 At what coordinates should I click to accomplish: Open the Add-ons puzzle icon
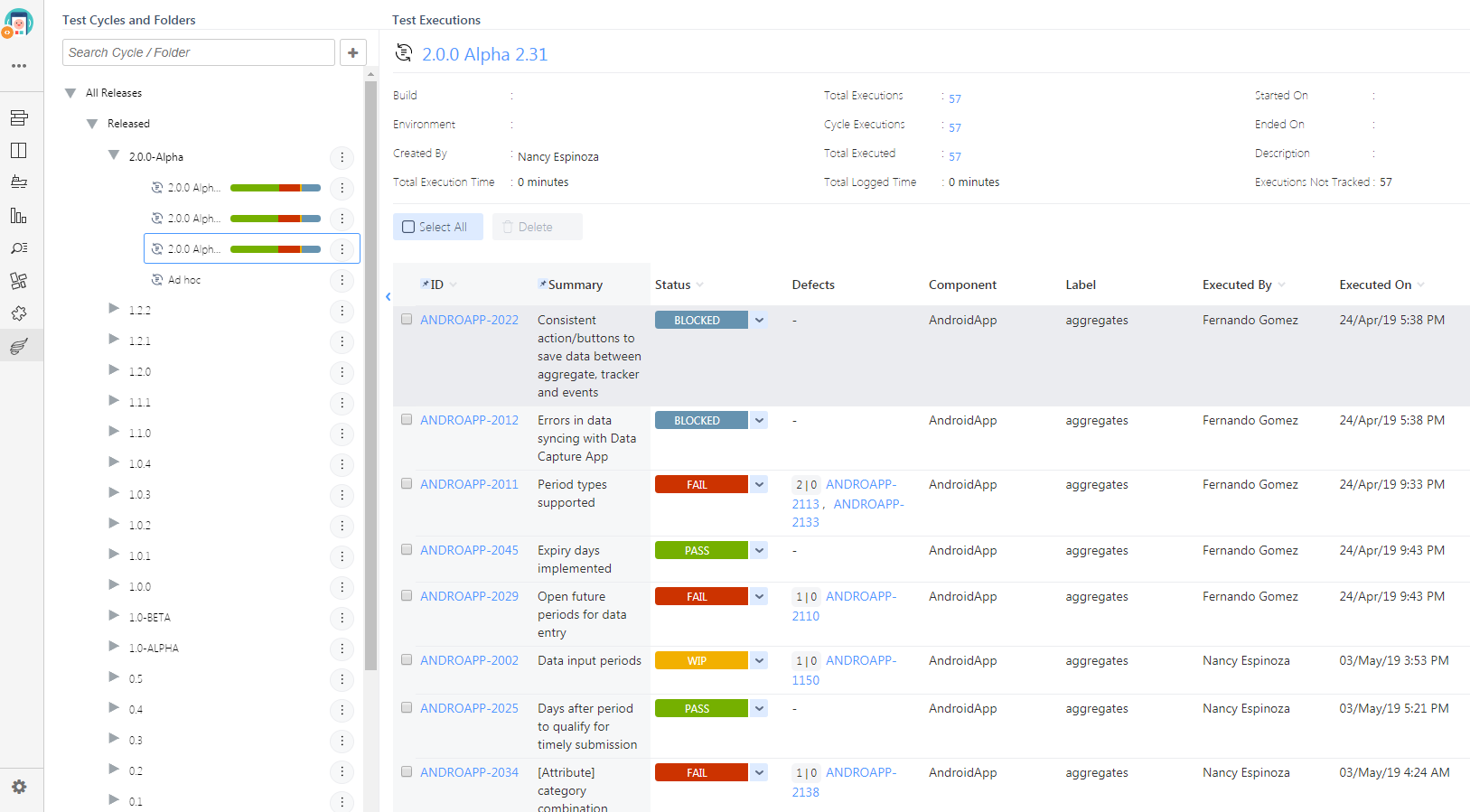click(19, 313)
